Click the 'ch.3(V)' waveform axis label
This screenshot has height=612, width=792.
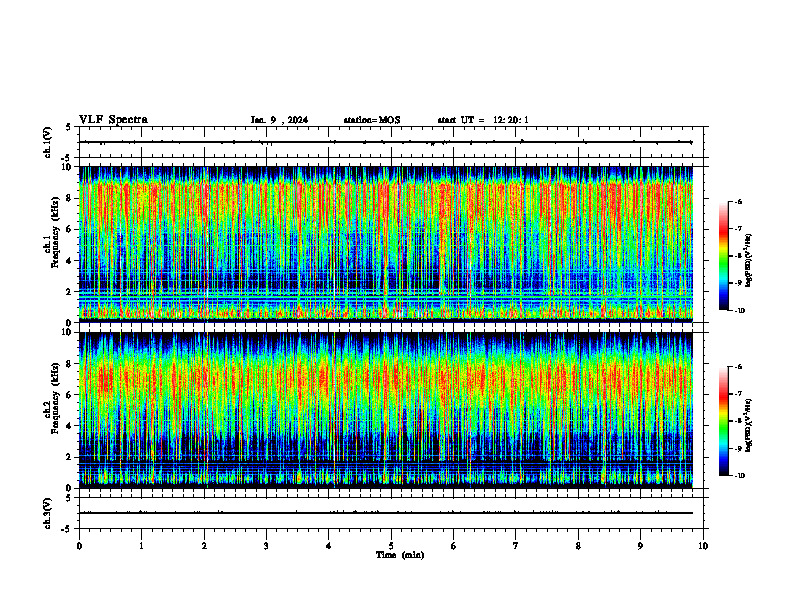48,513
